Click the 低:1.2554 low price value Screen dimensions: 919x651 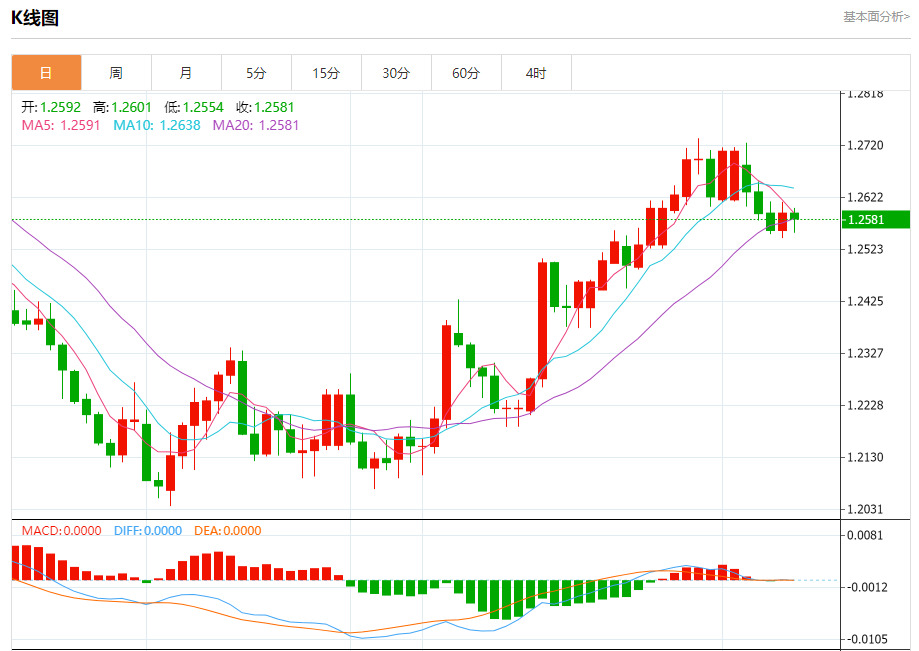point(194,107)
